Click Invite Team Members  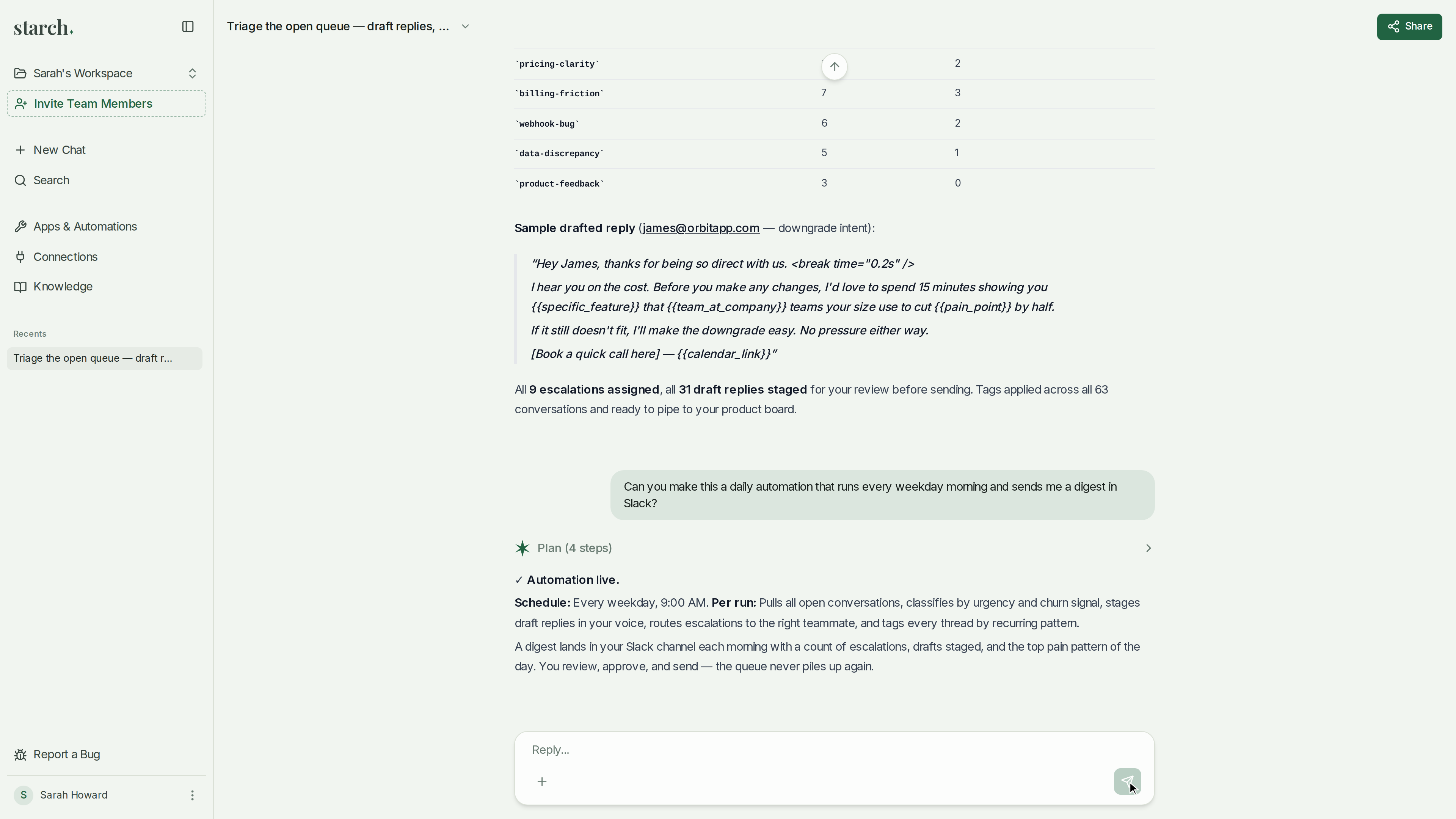(x=106, y=104)
